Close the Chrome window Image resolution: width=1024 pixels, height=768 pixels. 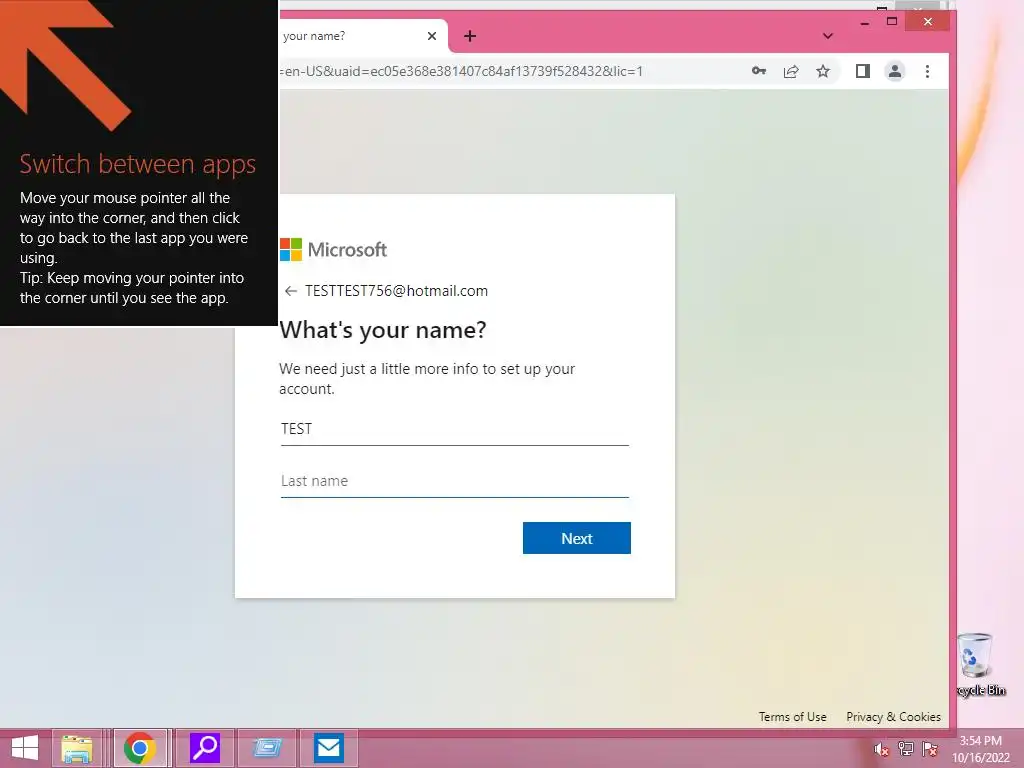coord(927,22)
